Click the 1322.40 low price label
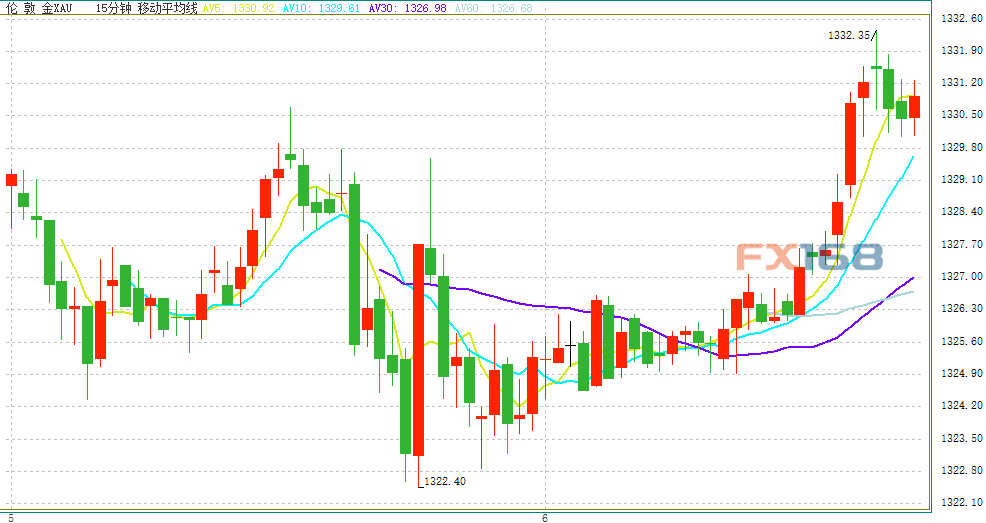The image size is (986, 523). 445,481
